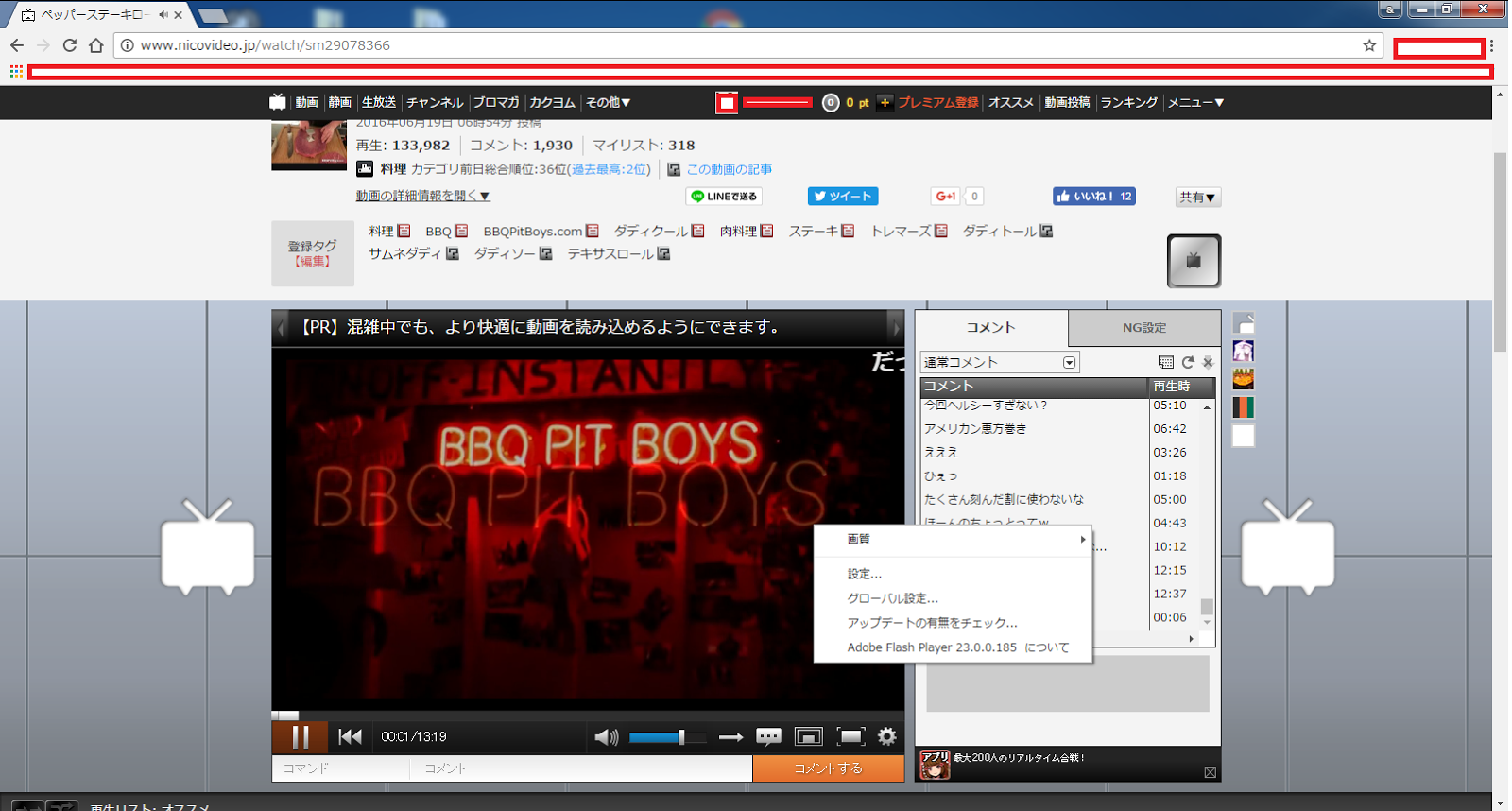Go to previous video with left TV arrow
Image resolution: width=1512 pixels, height=811 pixels.
[208, 547]
